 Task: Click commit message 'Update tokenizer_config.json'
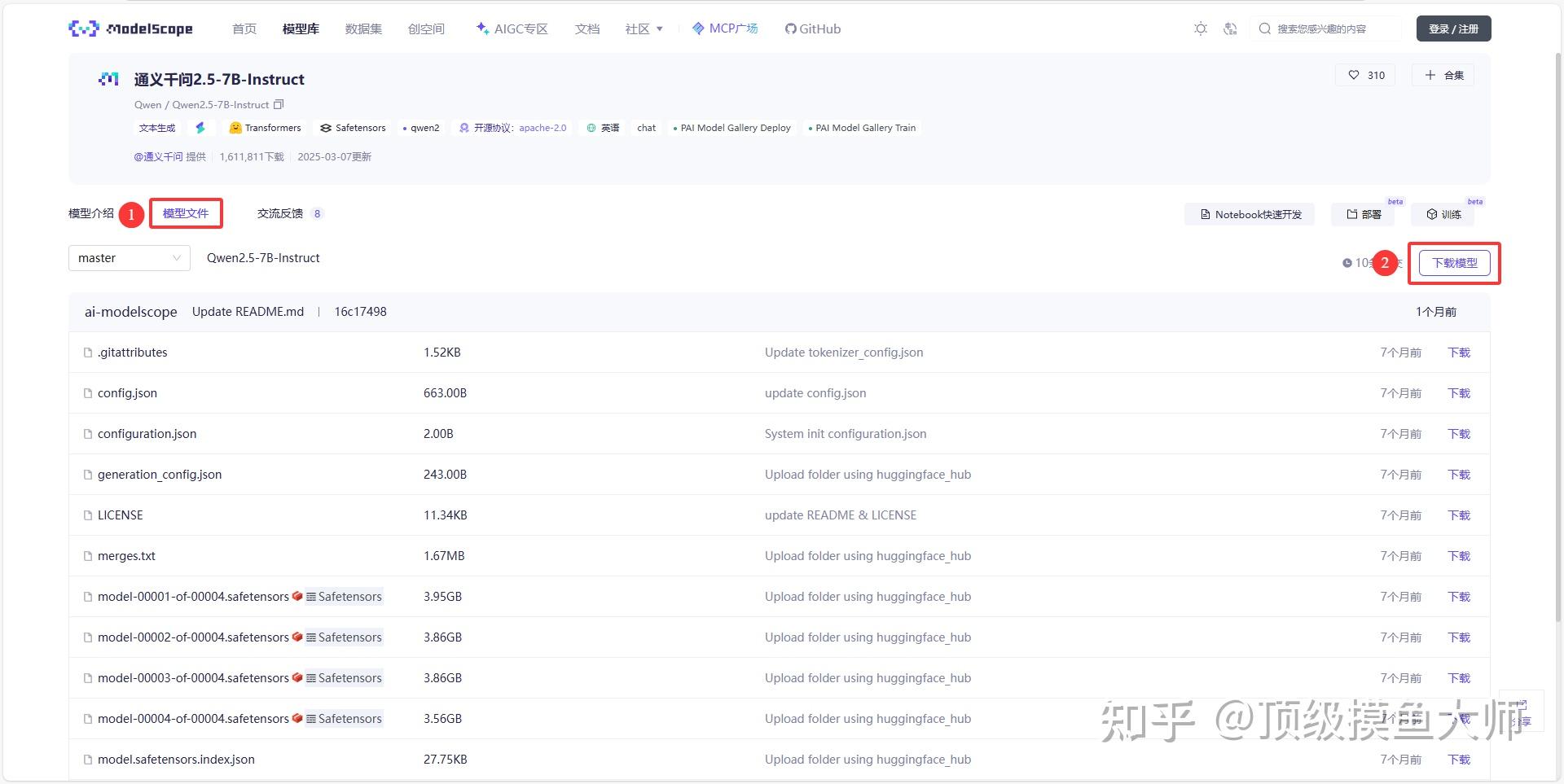pyautogui.click(x=844, y=353)
